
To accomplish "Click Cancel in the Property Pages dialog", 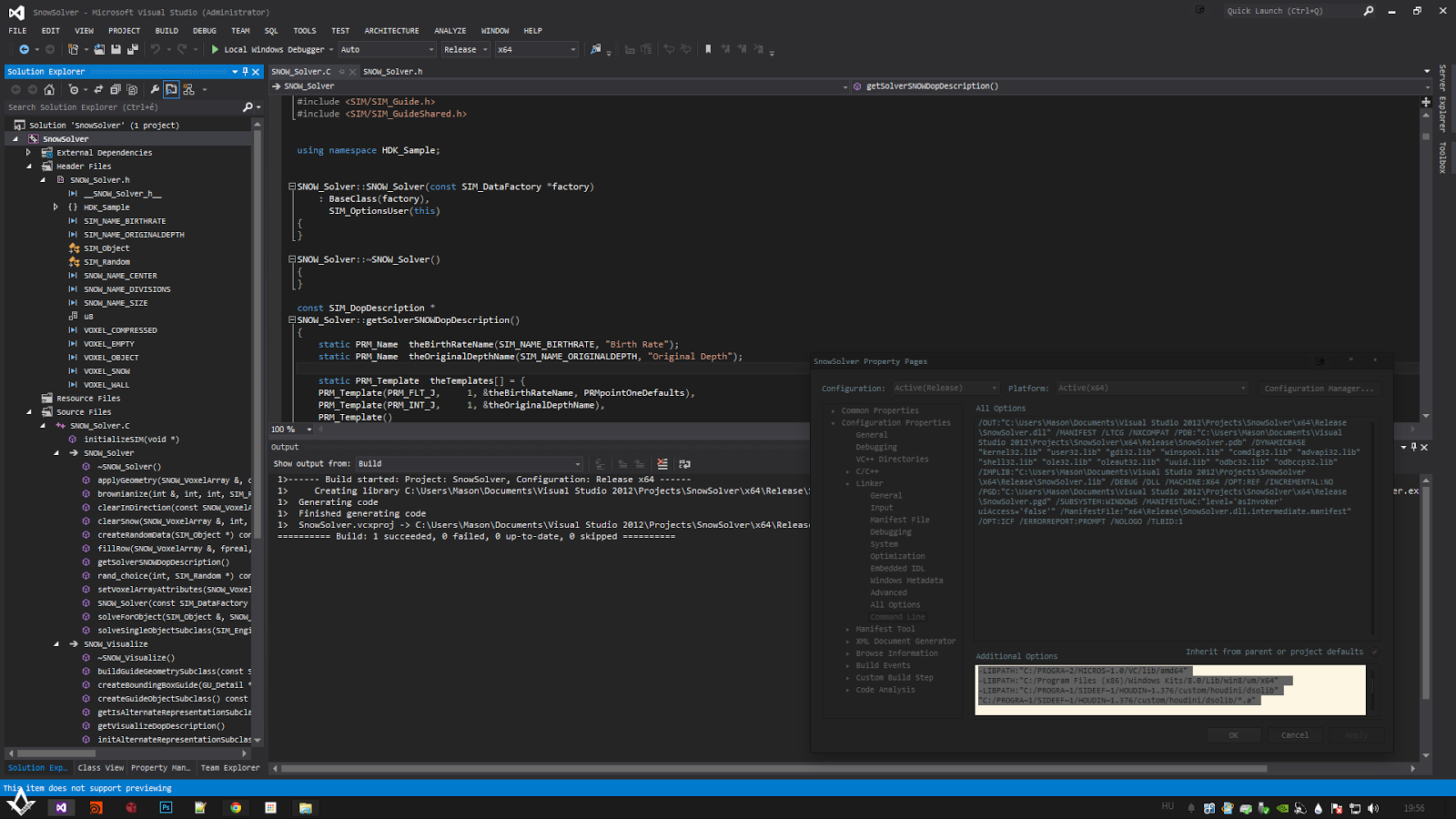I will (x=1294, y=735).
